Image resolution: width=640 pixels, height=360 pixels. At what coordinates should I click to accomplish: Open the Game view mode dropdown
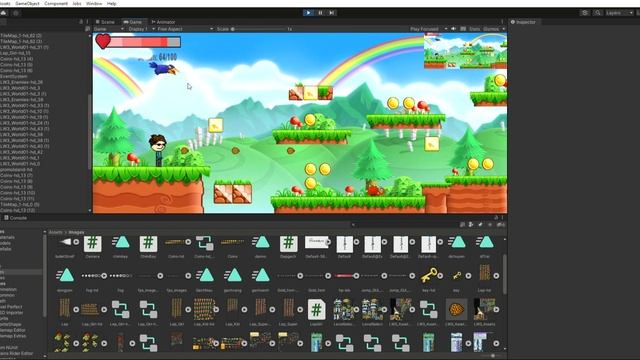109,29
